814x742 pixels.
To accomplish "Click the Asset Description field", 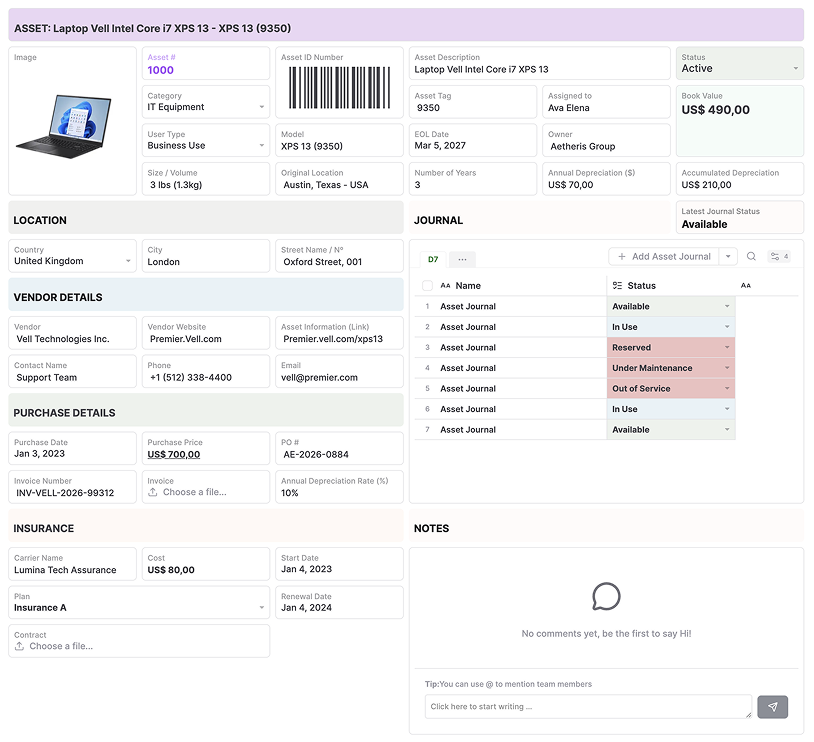I will click(x=539, y=63).
